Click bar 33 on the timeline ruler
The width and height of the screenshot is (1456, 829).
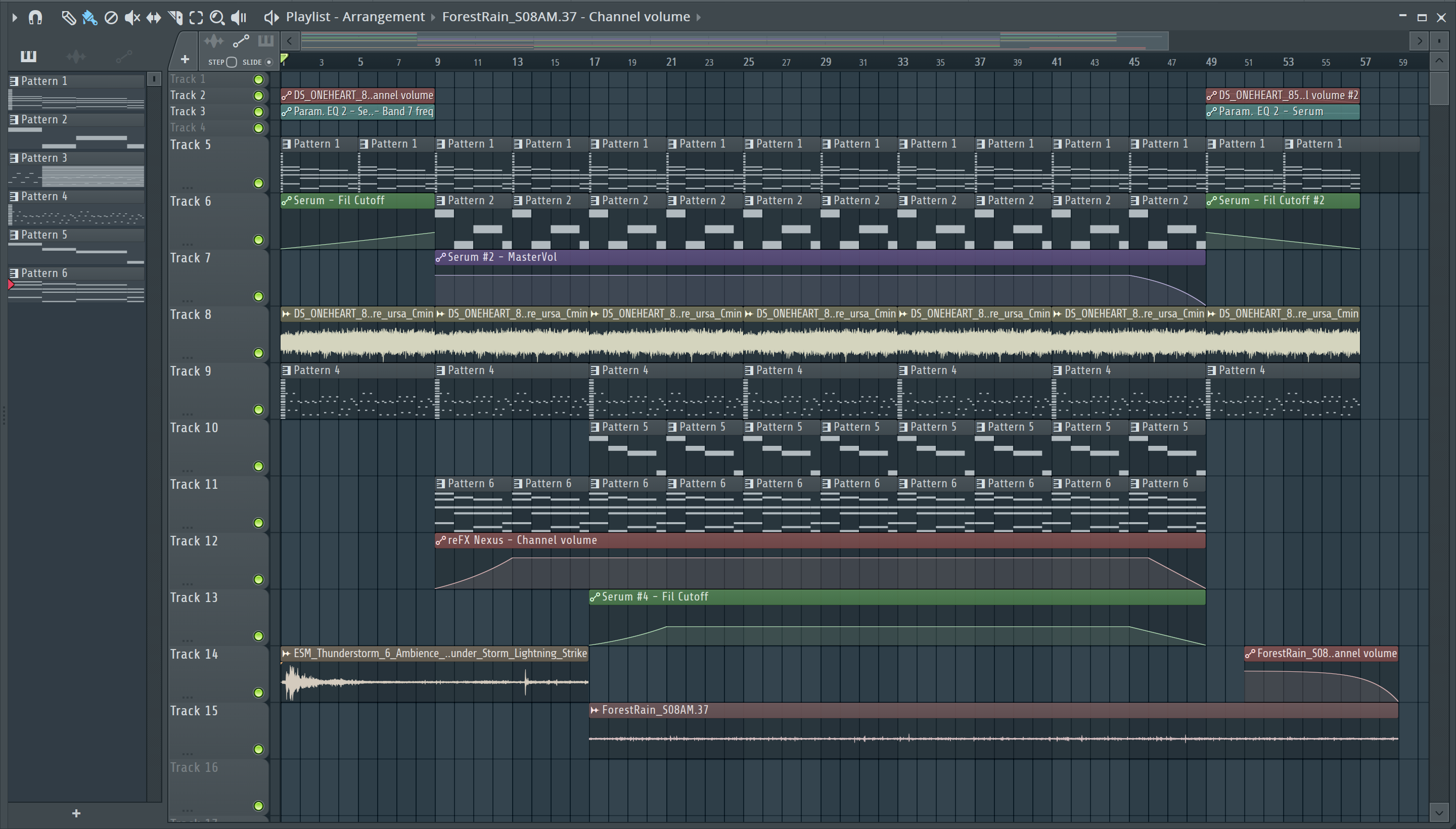coord(903,62)
